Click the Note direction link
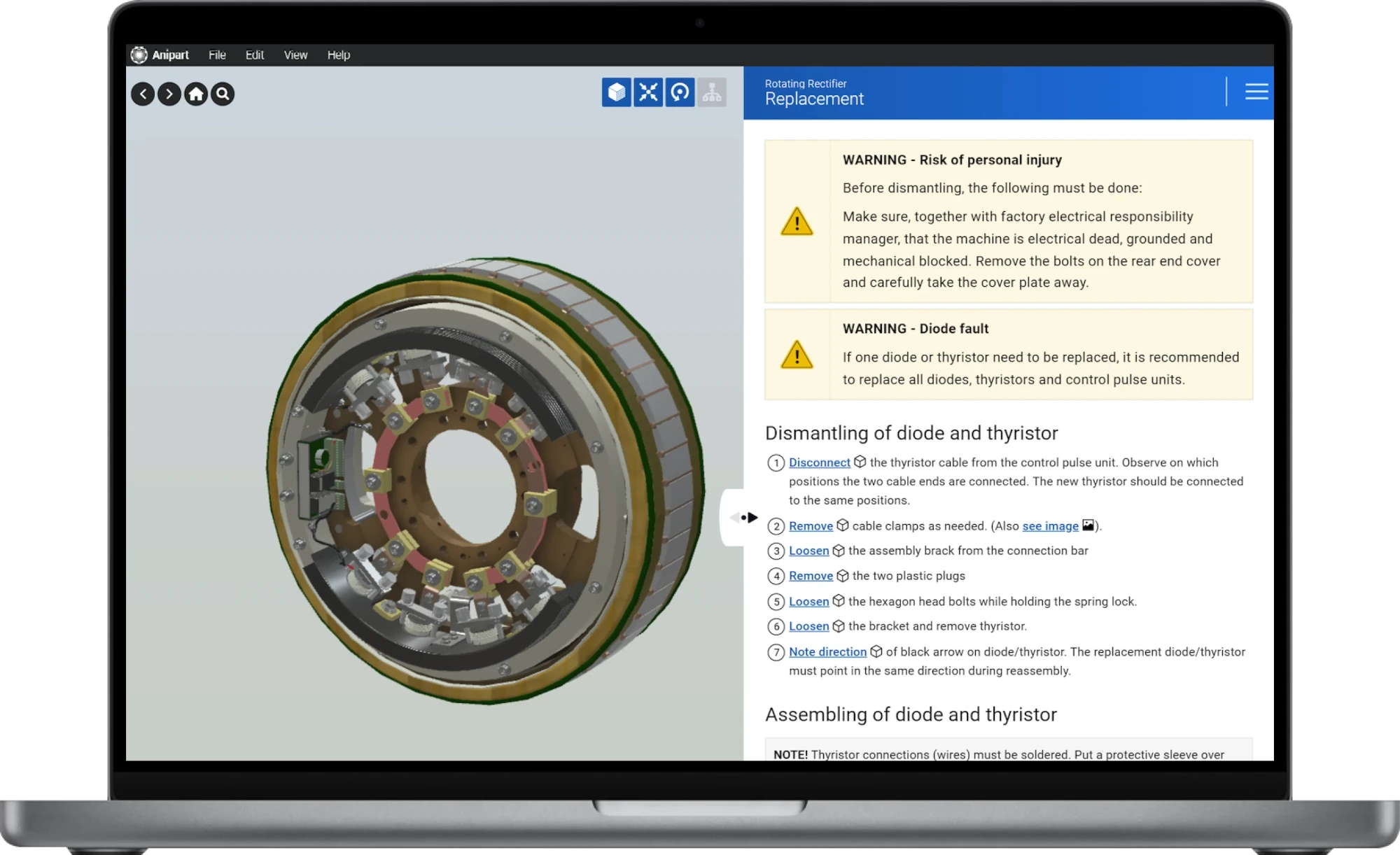 (827, 652)
